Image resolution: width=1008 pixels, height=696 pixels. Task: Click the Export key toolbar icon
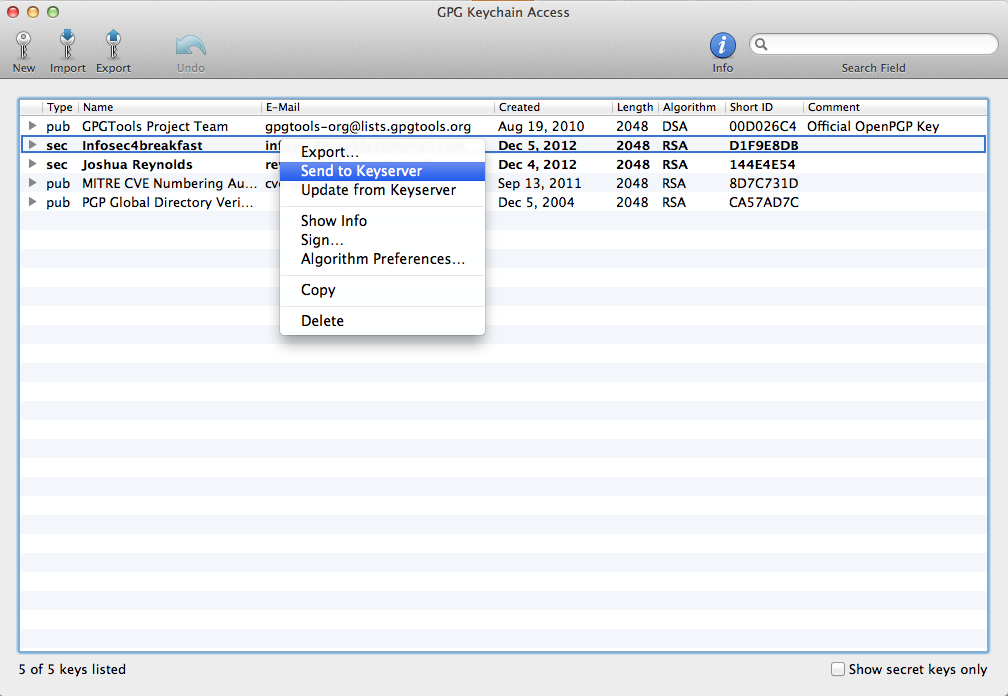pyautogui.click(x=113, y=45)
